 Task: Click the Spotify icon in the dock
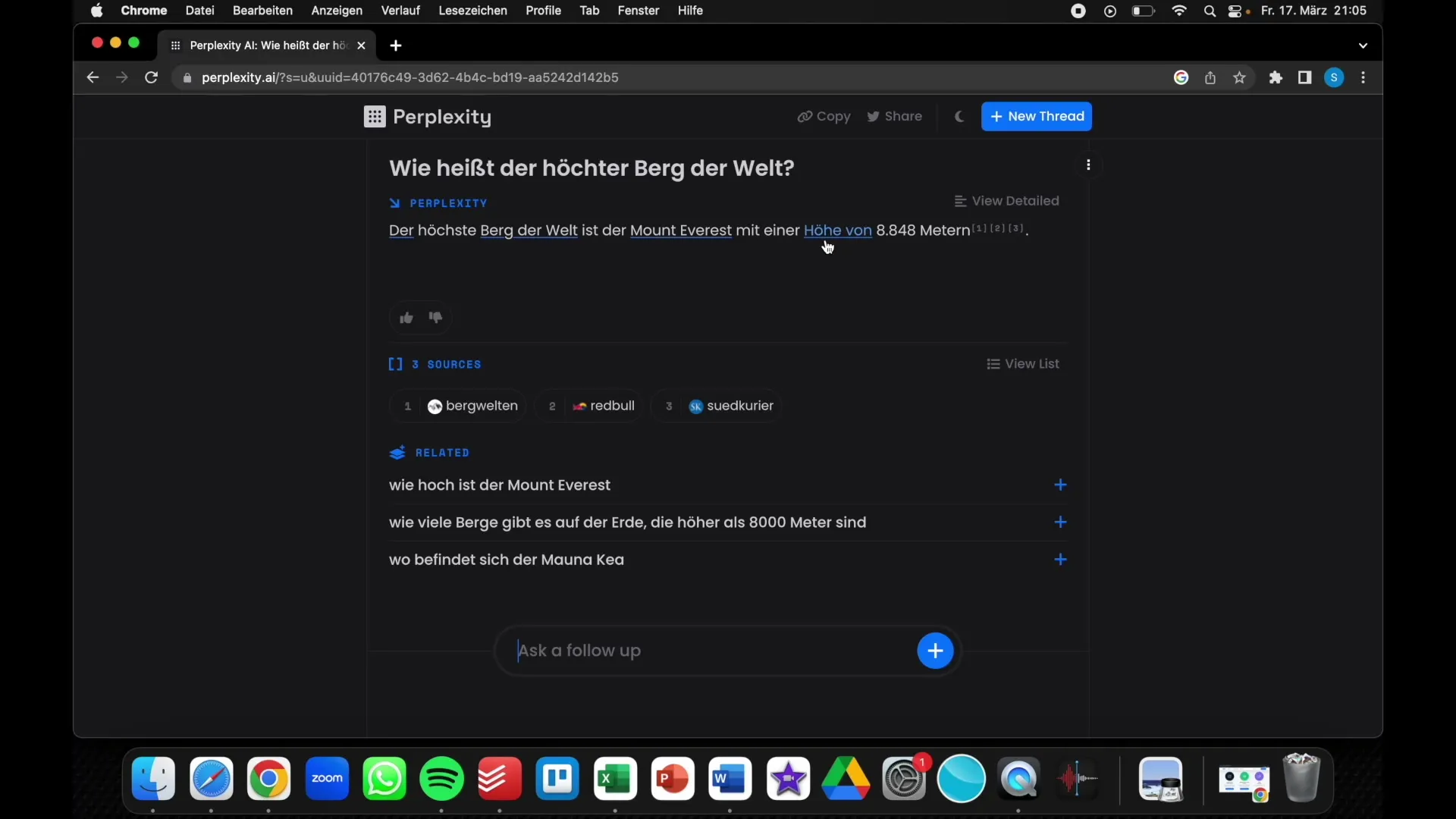coord(441,779)
